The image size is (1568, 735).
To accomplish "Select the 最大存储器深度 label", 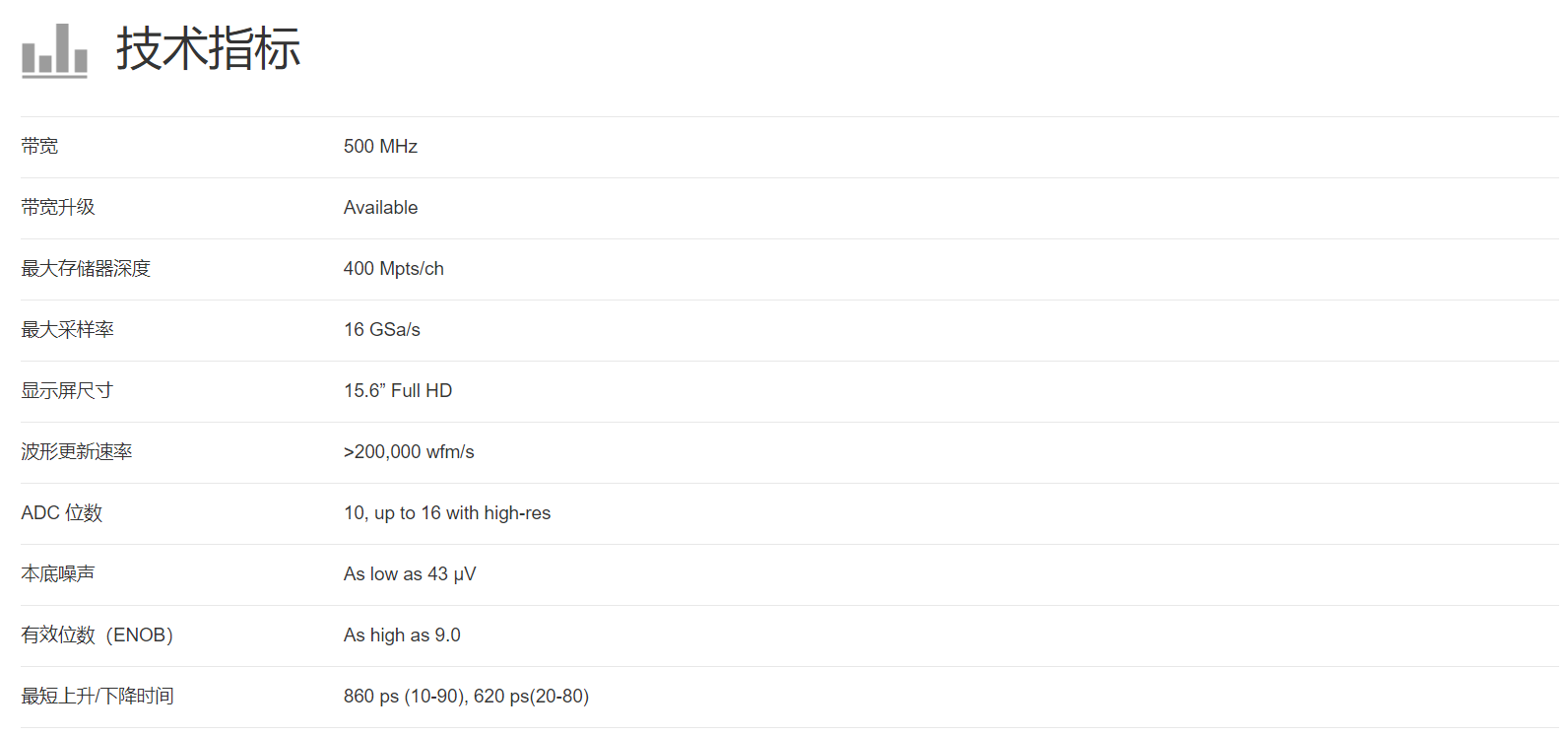I will point(86,269).
